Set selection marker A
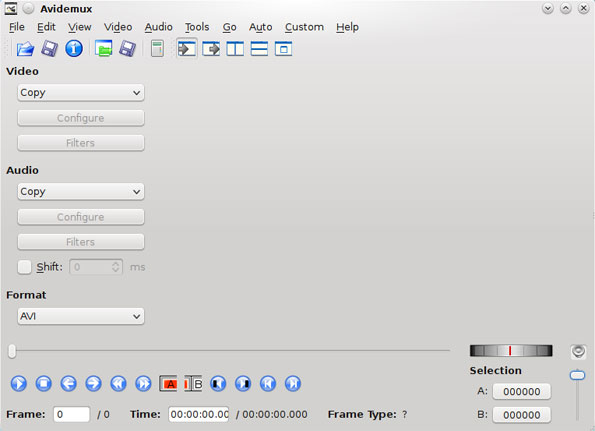 (168, 384)
